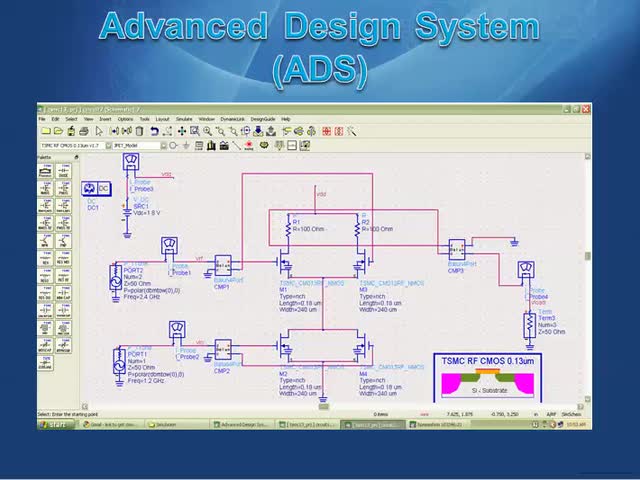640x480 pixels.
Task: Open the Tools menu
Action: (144, 119)
